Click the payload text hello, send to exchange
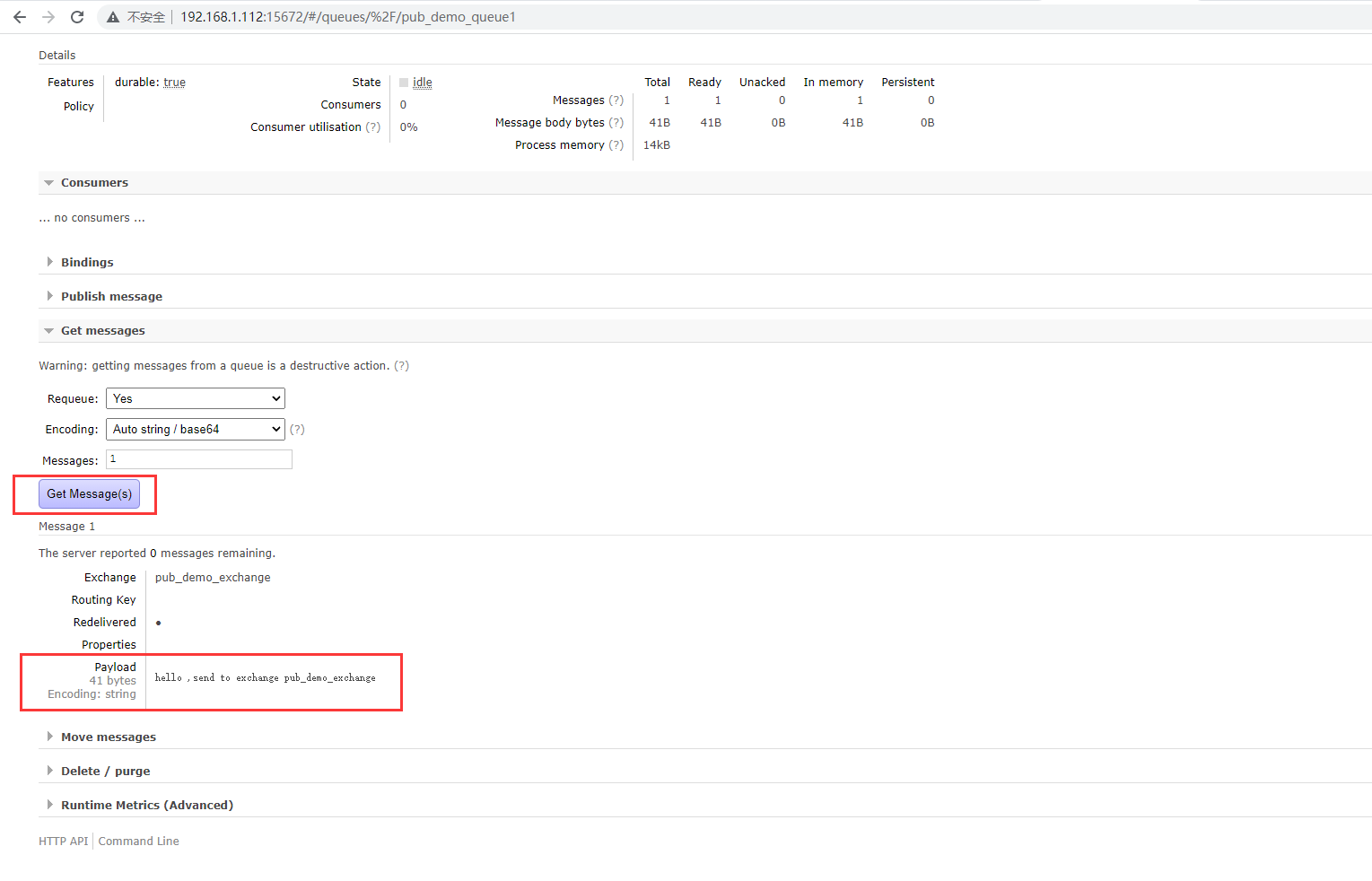 pyautogui.click(x=266, y=678)
